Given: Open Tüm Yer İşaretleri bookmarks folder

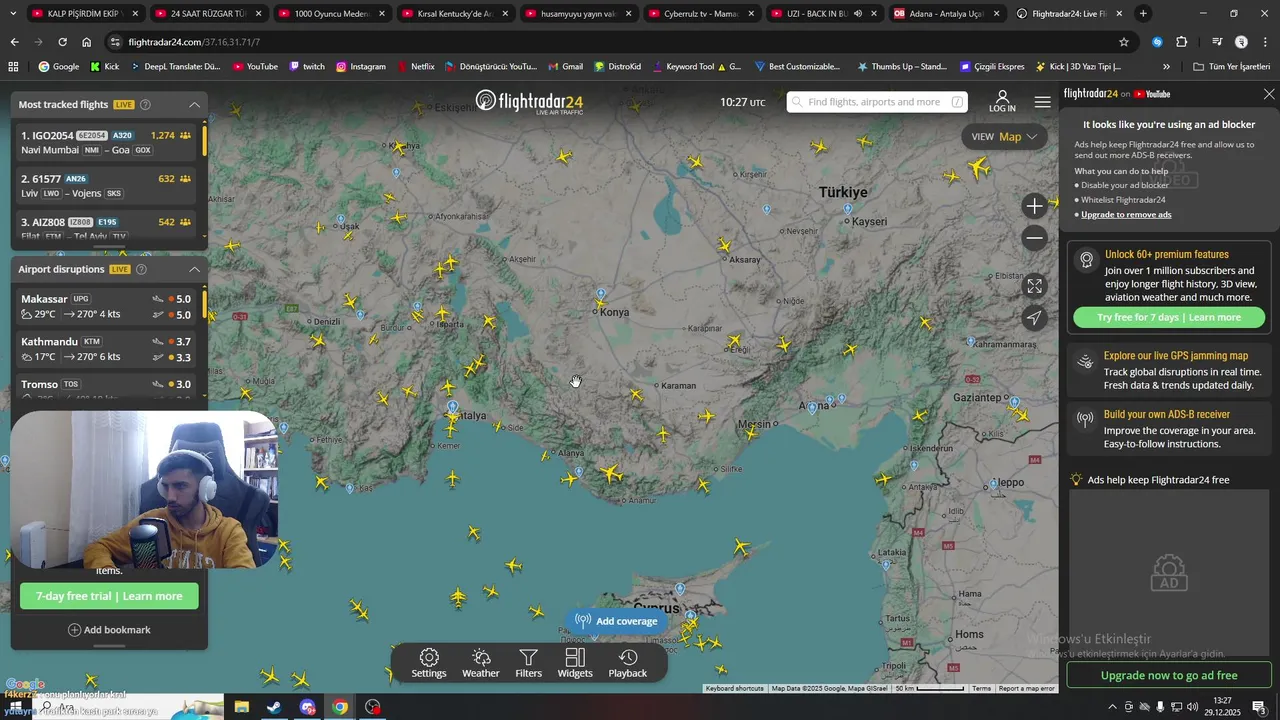Looking at the screenshot, I should pos(1231,67).
